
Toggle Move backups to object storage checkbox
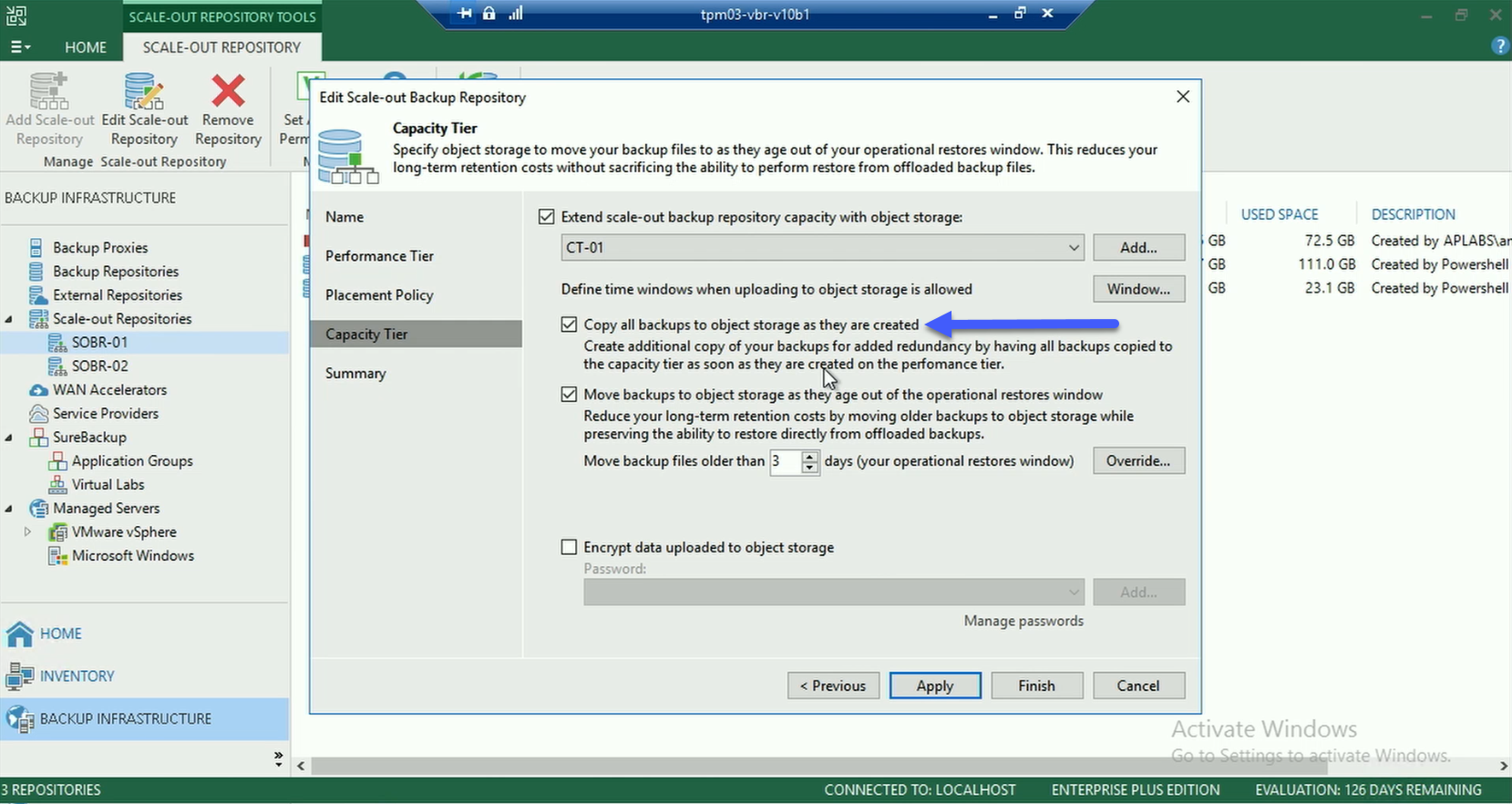pyautogui.click(x=569, y=395)
